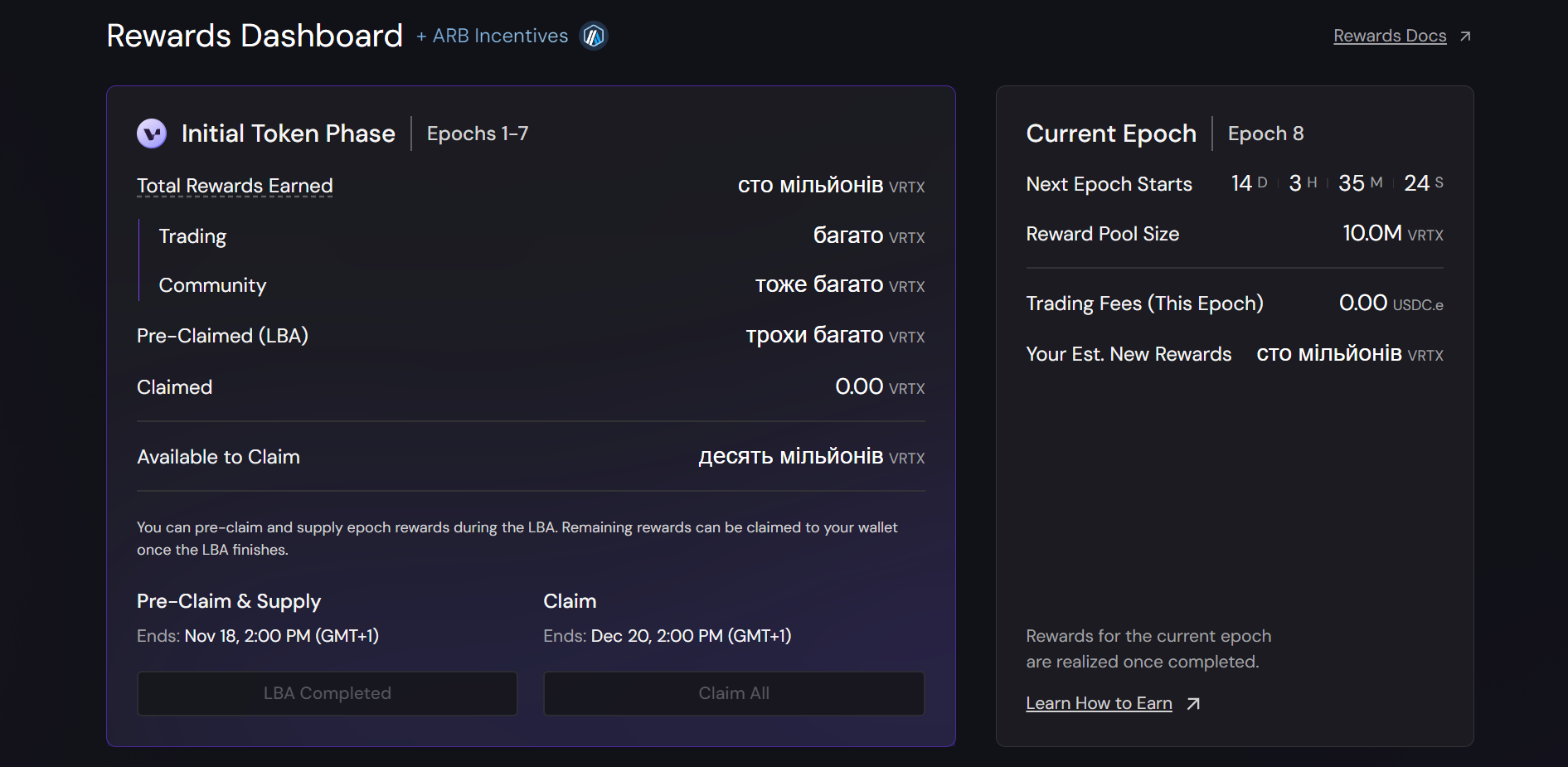Viewport: 1568px width, 767px height.
Task: Click the arrow icon beside Learn How to Earn
Action: pyautogui.click(x=1193, y=704)
